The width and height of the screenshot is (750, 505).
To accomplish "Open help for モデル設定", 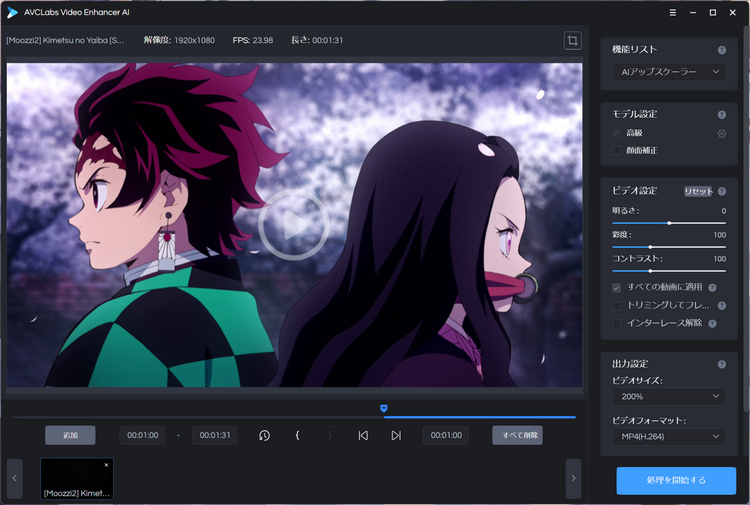I will coord(722,115).
